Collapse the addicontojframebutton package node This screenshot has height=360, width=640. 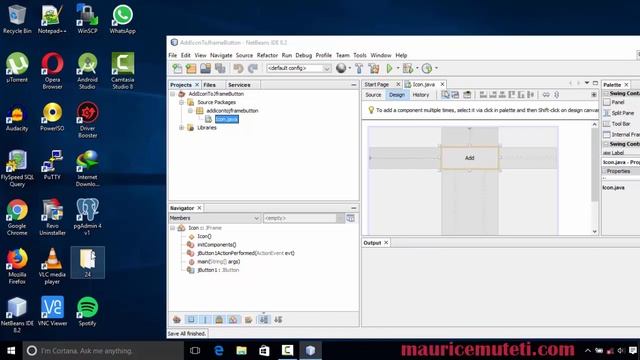(x=191, y=111)
